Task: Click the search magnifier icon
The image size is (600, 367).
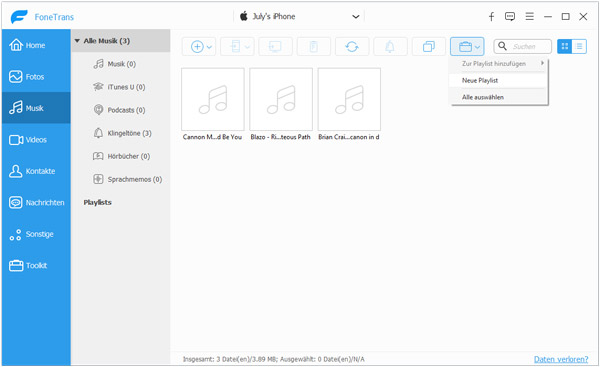Action: point(502,46)
